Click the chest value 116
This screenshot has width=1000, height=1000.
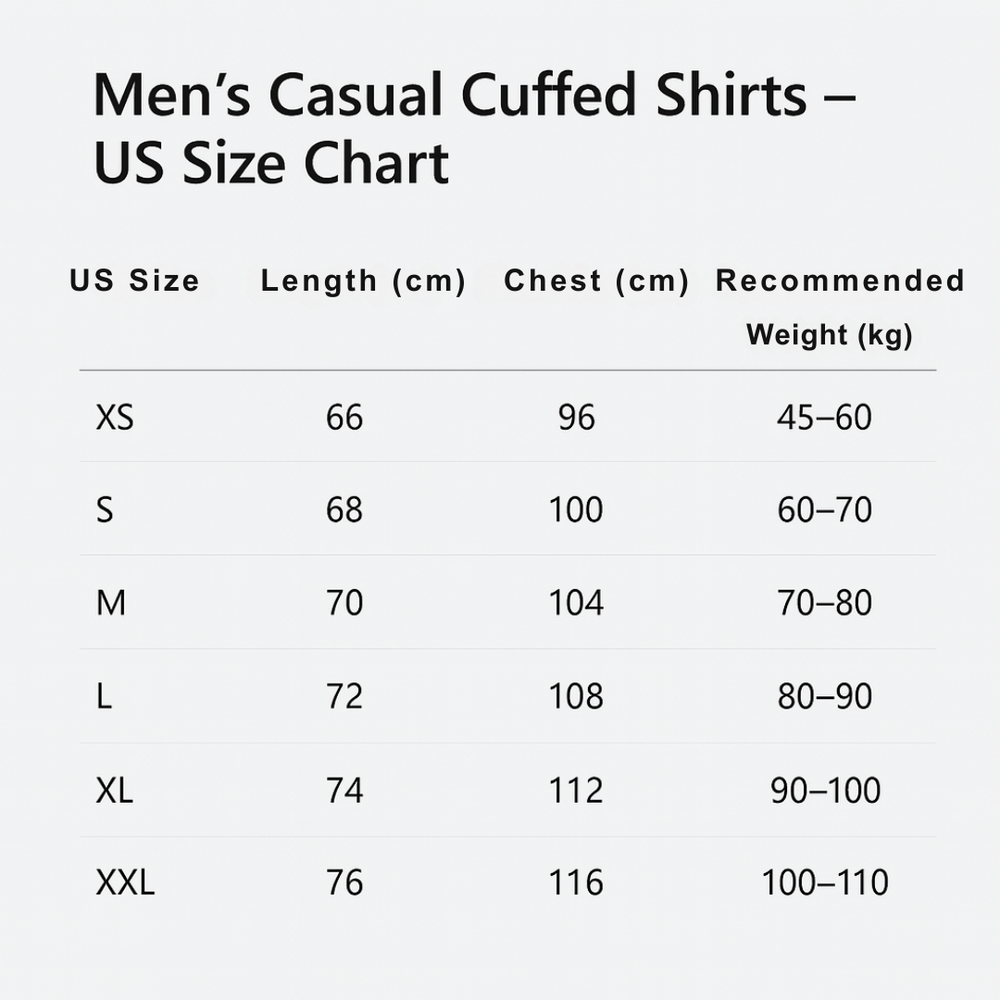(x=576, y=883)
